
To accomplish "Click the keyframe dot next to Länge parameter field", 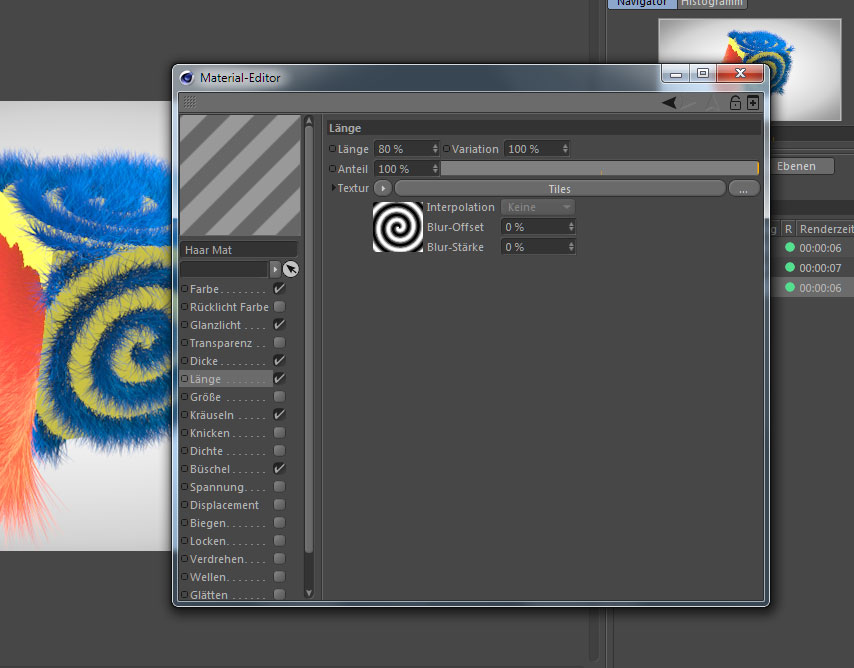I will pos(332,149).
